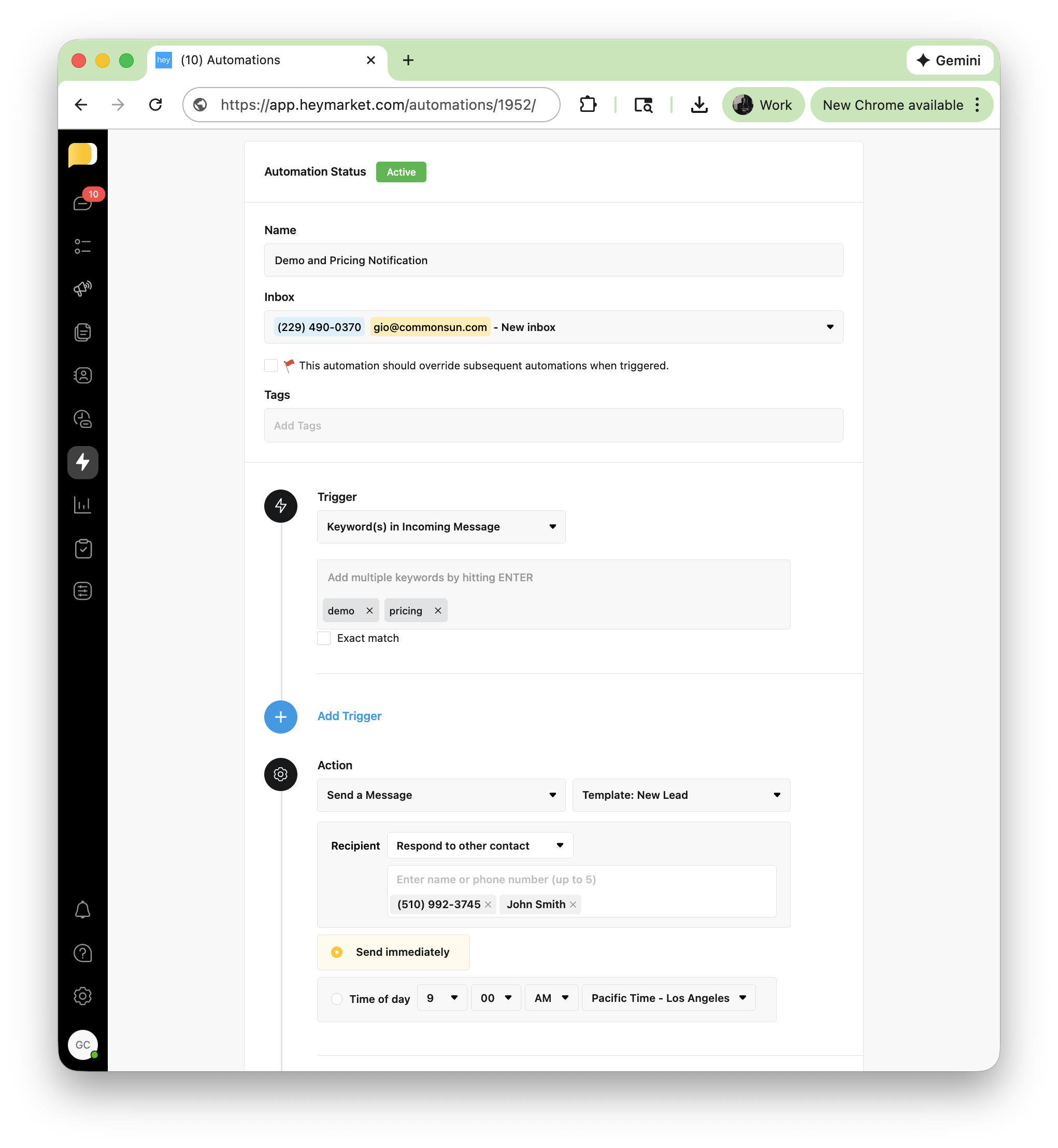Remove the demo keyword chip
Screen dimensions: 1058x1148
pyautogui.click(x=370, y=611)
